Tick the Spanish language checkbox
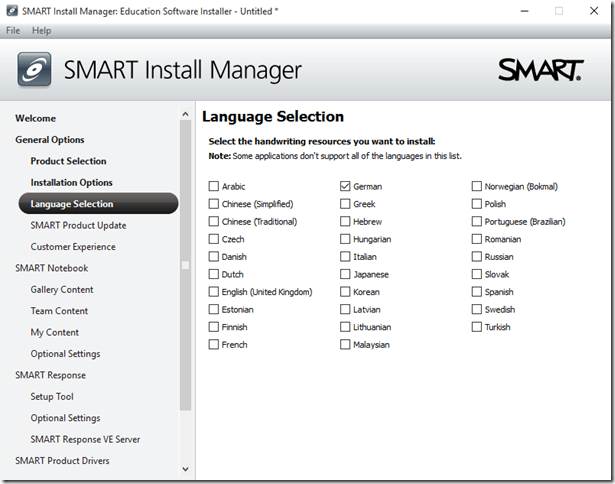The width and height of the screenshot is (615, 484). (x=477, y=292)
